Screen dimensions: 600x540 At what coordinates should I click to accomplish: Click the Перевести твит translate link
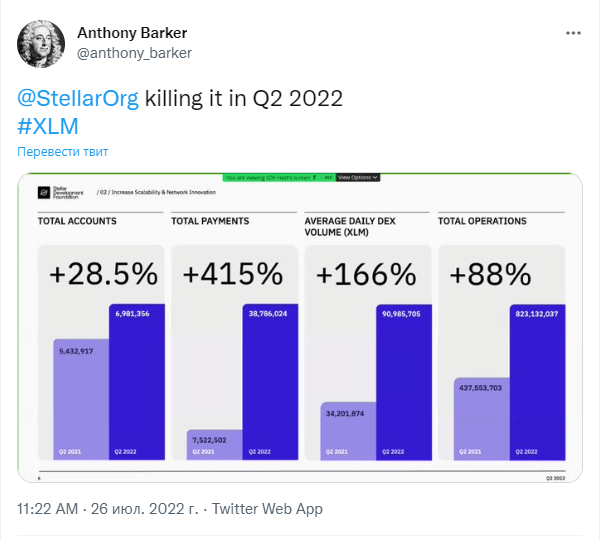pyautogui.click(x=63, y=152)
